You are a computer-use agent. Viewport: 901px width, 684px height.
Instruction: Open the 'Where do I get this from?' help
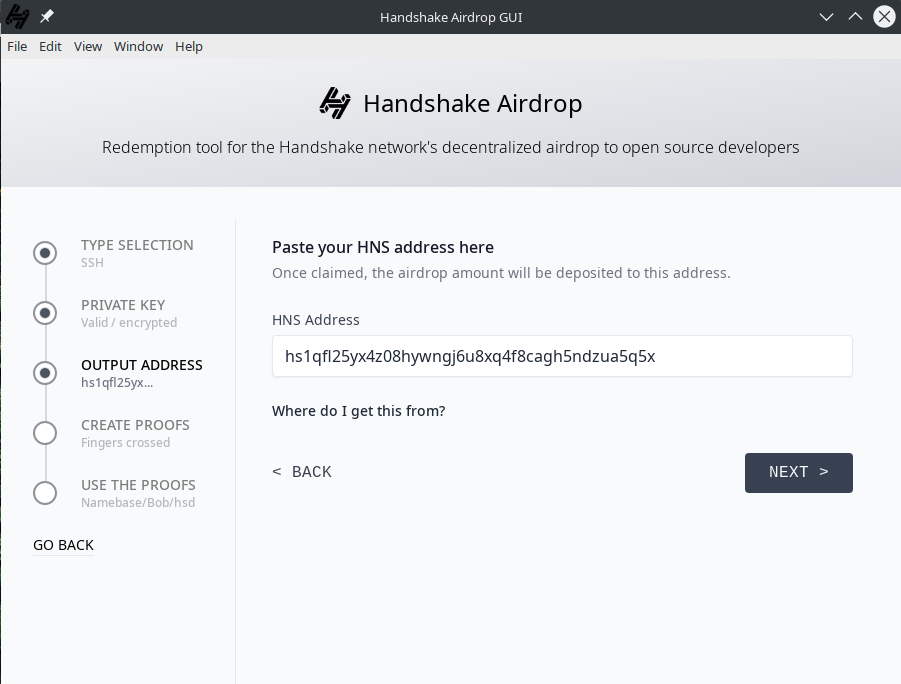[359, 411]
